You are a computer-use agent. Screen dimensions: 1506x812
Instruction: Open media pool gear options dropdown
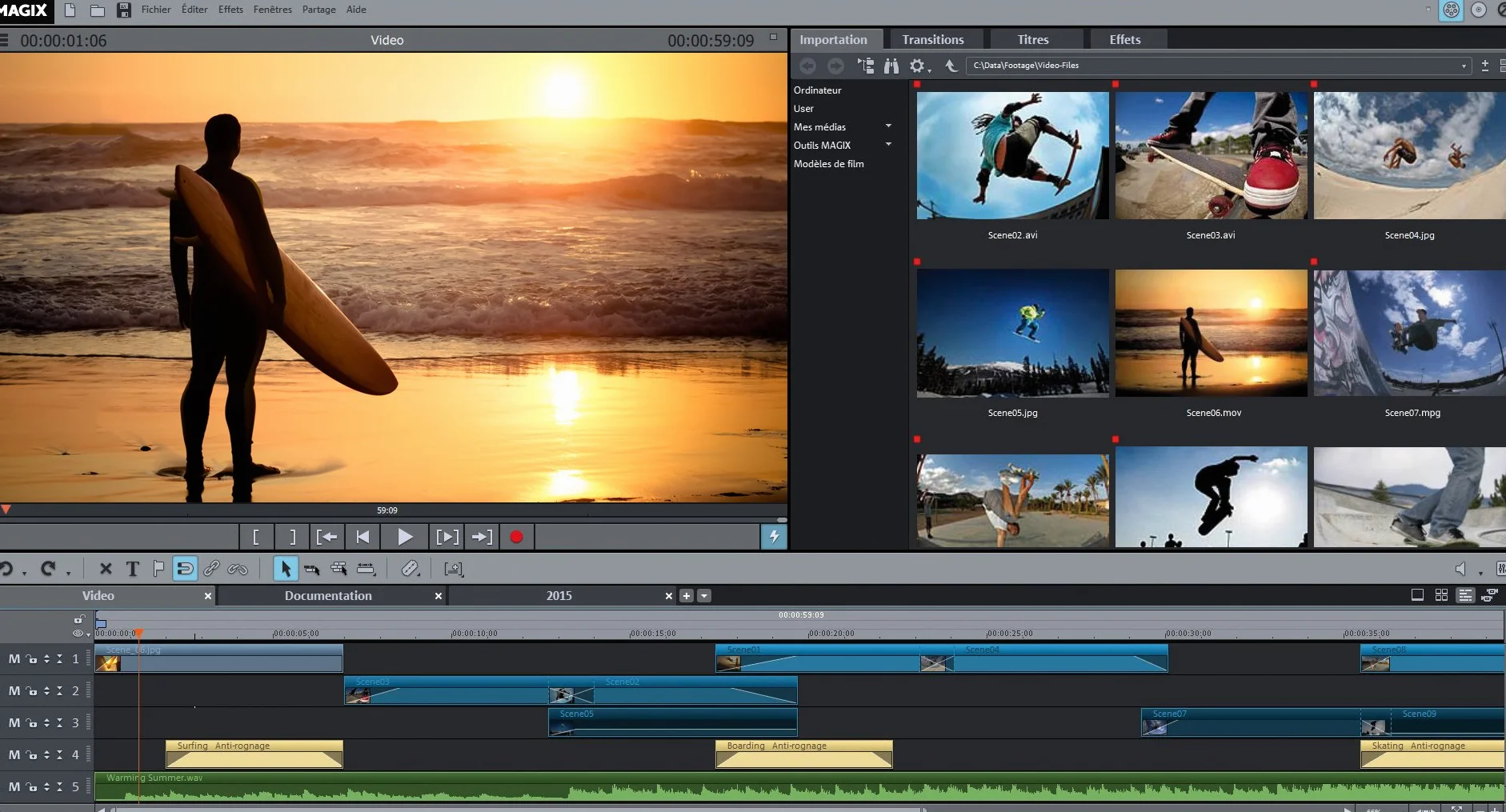919,66
